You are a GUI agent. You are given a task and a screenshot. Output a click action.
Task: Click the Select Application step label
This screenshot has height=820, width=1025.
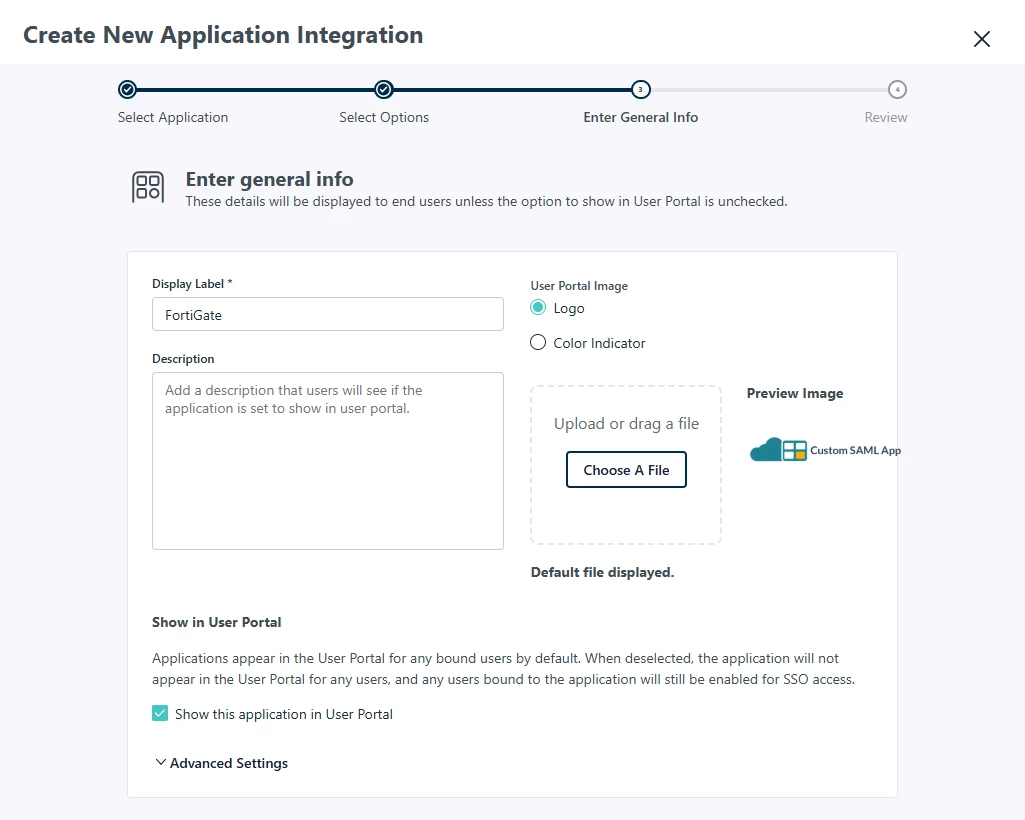click(173, 117)
